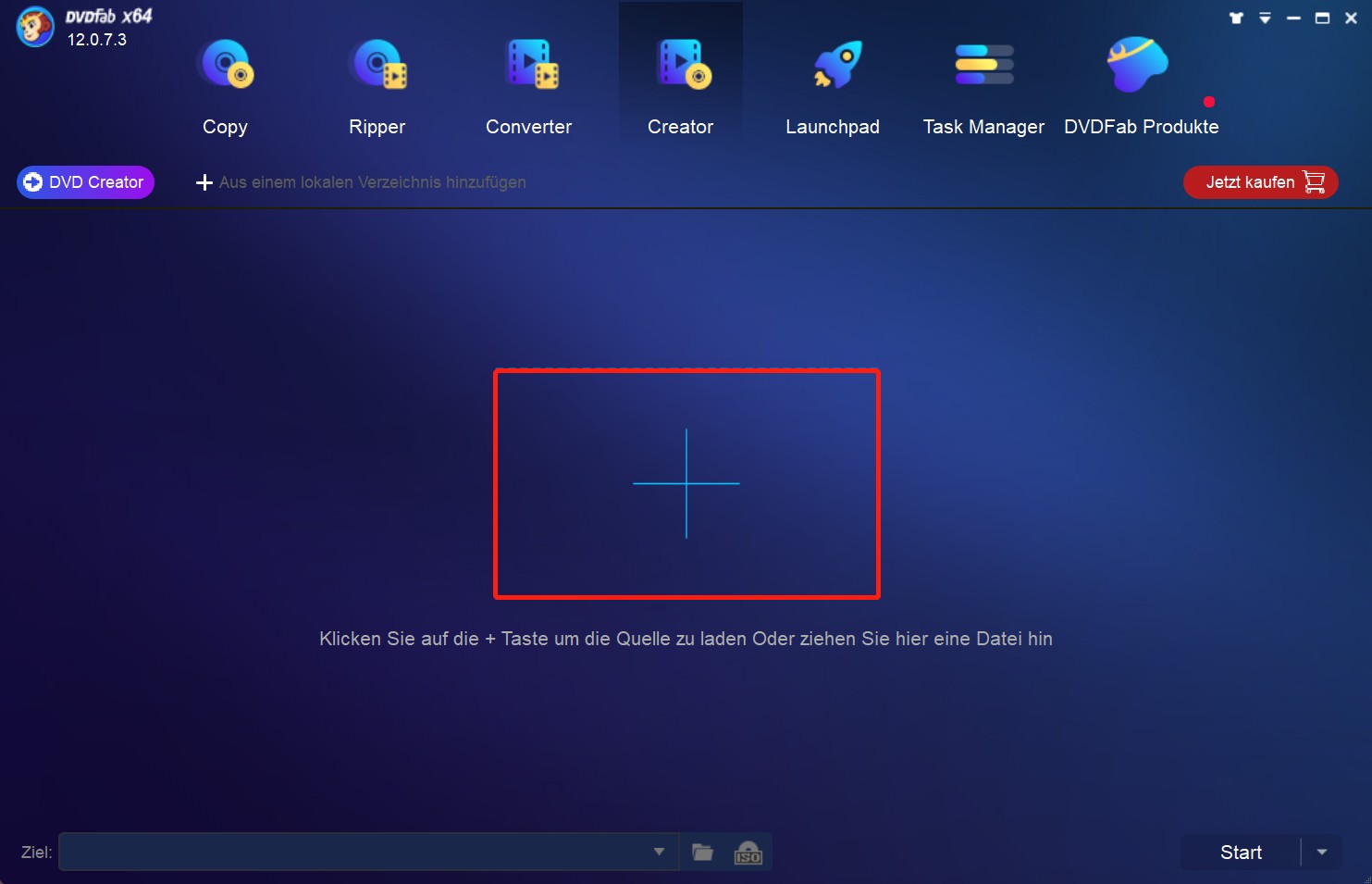Close the DVDFab window

pyautogui.click(x=1351, y=18)
